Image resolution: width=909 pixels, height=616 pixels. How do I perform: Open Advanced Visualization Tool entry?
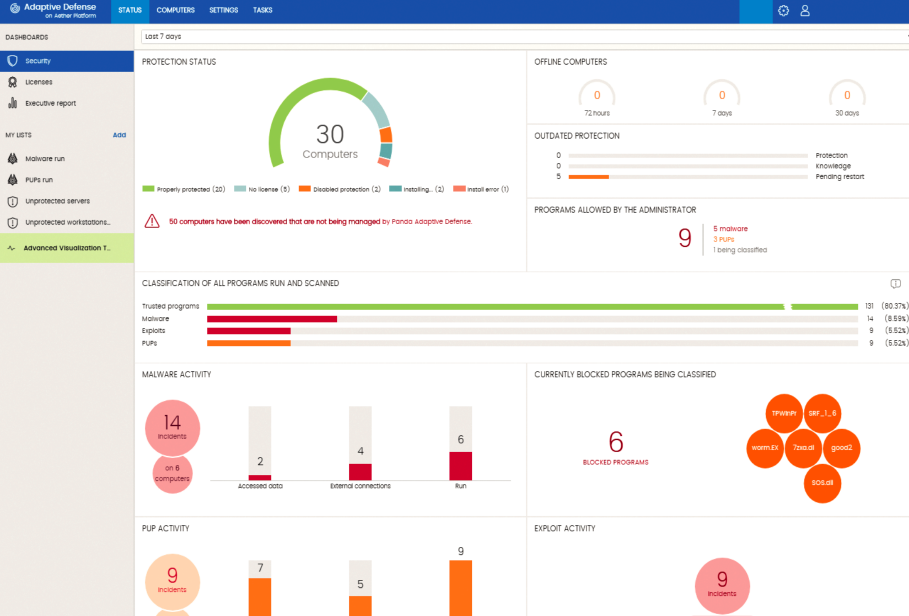click(x=67, y=248)
